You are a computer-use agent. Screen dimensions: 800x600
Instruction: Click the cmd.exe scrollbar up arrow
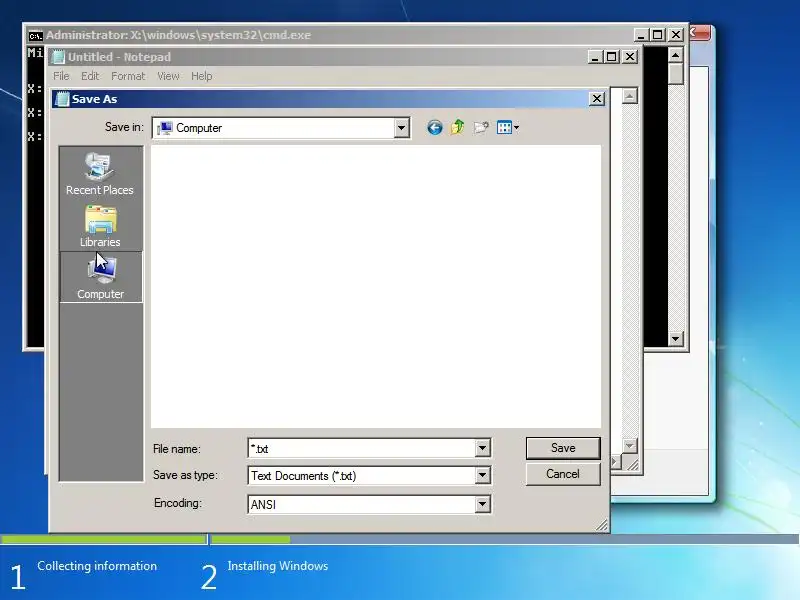click(676, 55)
